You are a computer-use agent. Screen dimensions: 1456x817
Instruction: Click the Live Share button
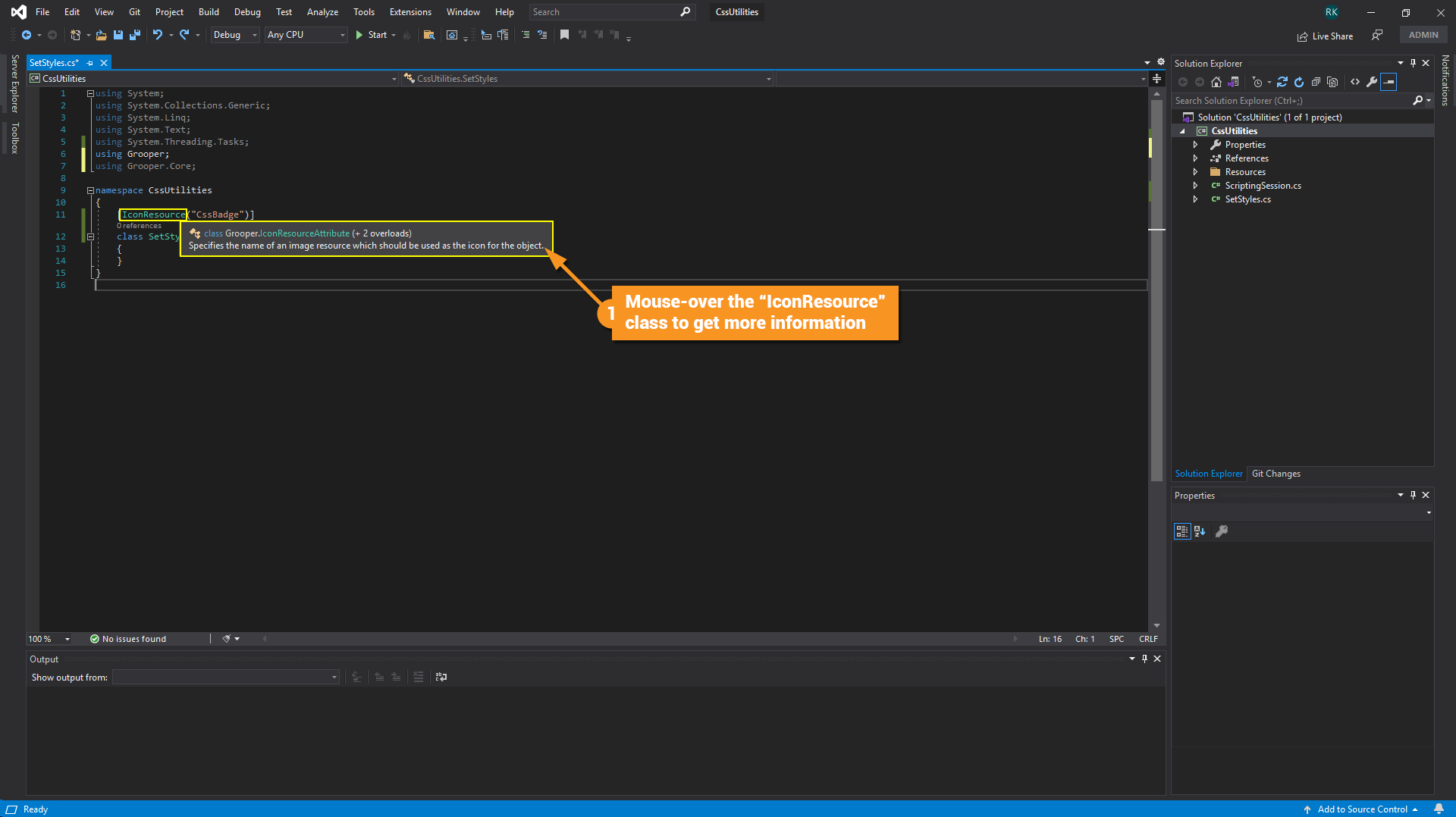(1325, 36)
